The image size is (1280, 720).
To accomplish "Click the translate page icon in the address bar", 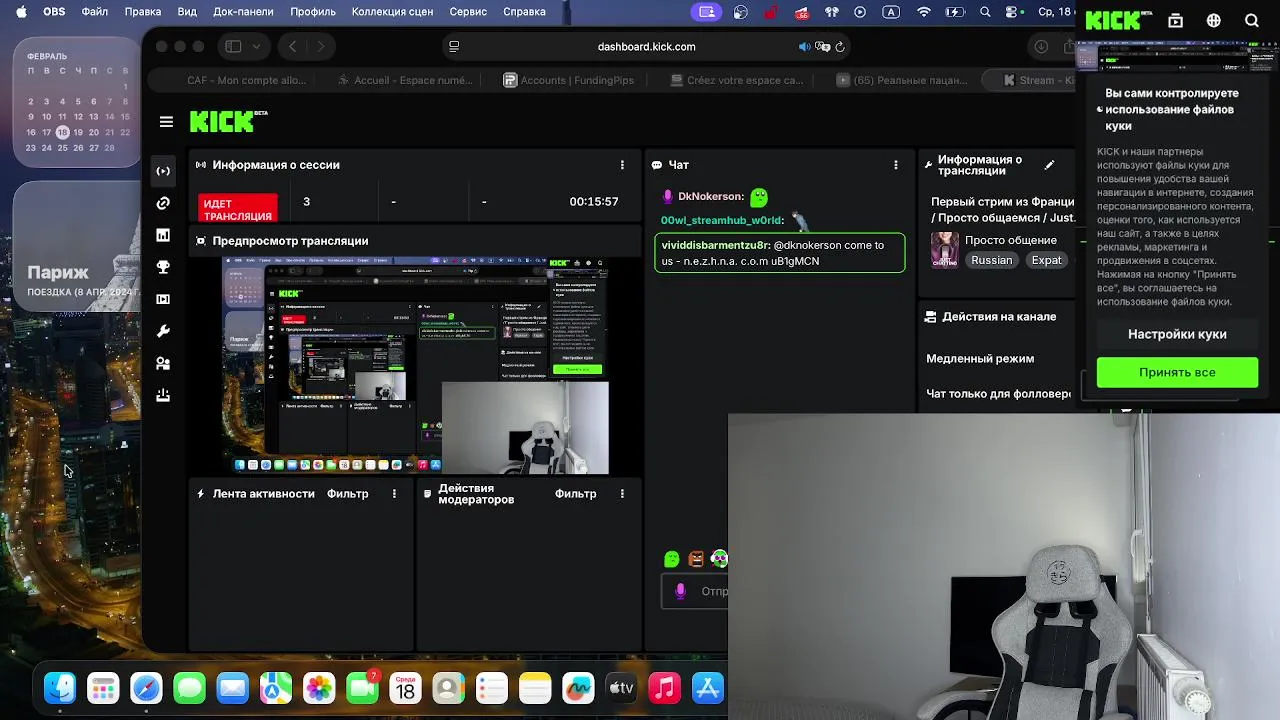I will coord(823,47).
